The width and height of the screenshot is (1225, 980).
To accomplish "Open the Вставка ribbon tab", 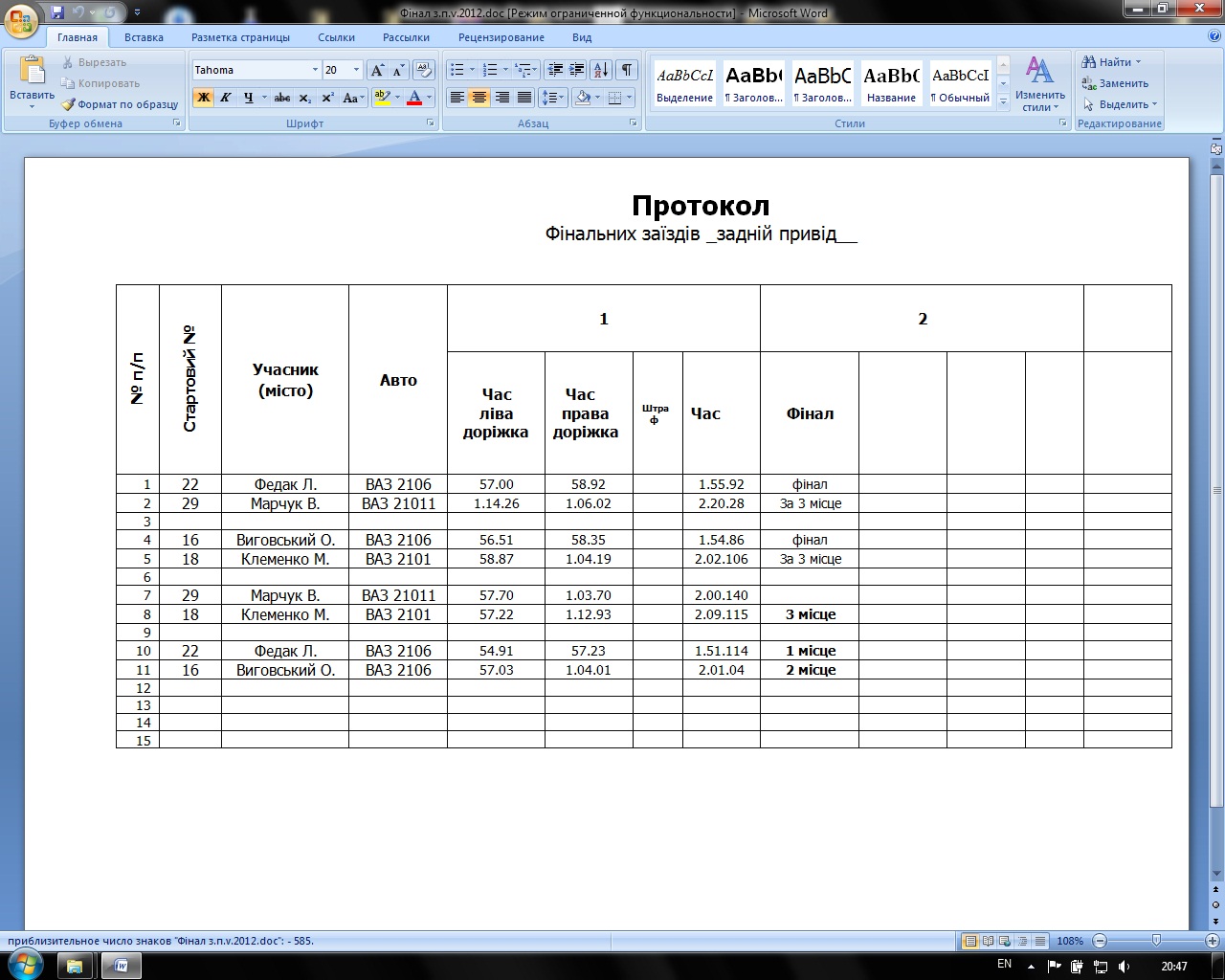I will click(x=144, y=37).
